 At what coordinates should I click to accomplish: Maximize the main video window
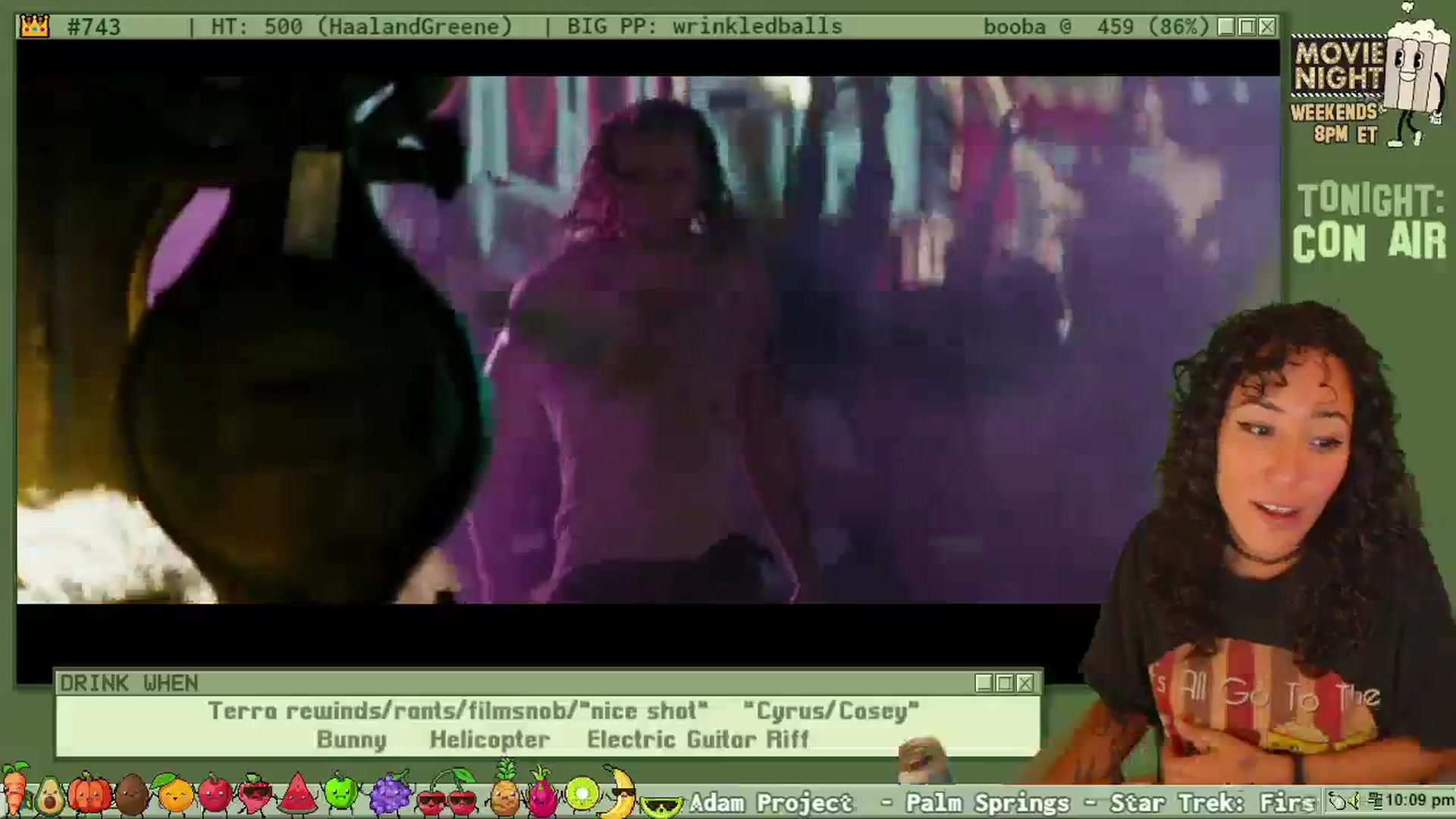[1247, 27]
